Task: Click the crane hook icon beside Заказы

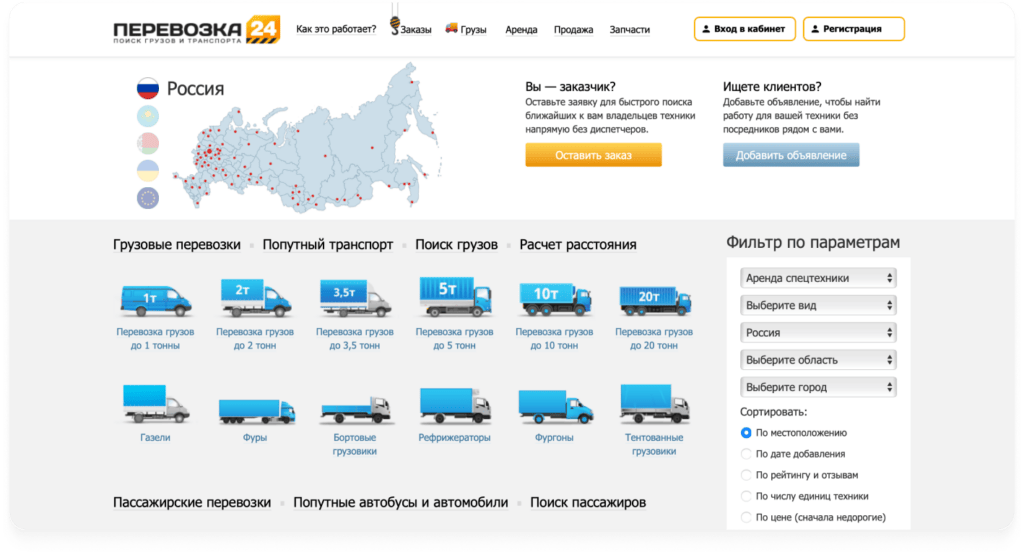Action: (394, 26)
